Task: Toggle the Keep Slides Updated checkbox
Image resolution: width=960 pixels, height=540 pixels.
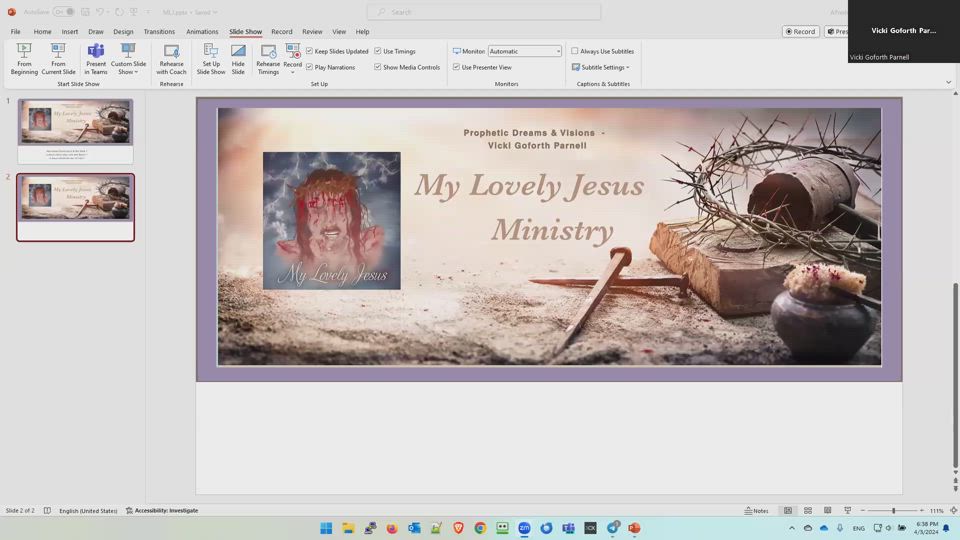Action: [x=310, y=51]
